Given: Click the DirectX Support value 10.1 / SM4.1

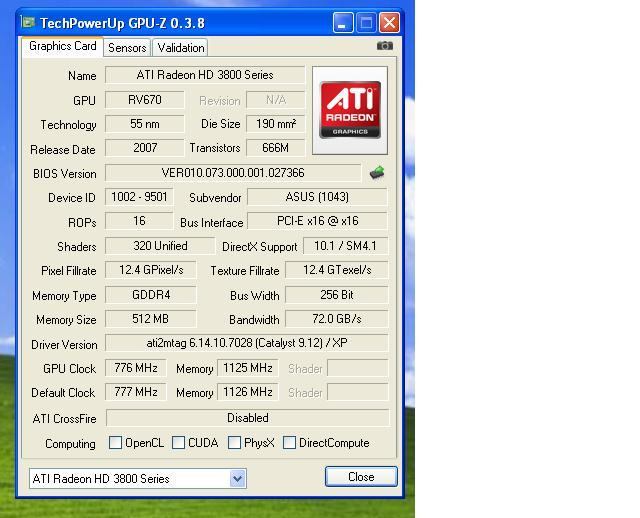Looking at the screenshot, I should (345, 246).
